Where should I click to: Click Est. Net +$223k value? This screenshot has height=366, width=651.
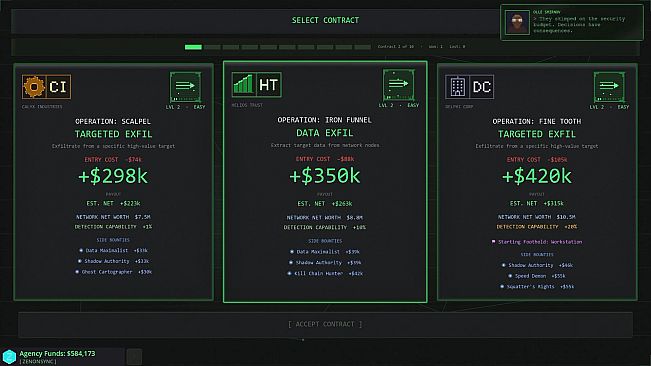point(113,203)
